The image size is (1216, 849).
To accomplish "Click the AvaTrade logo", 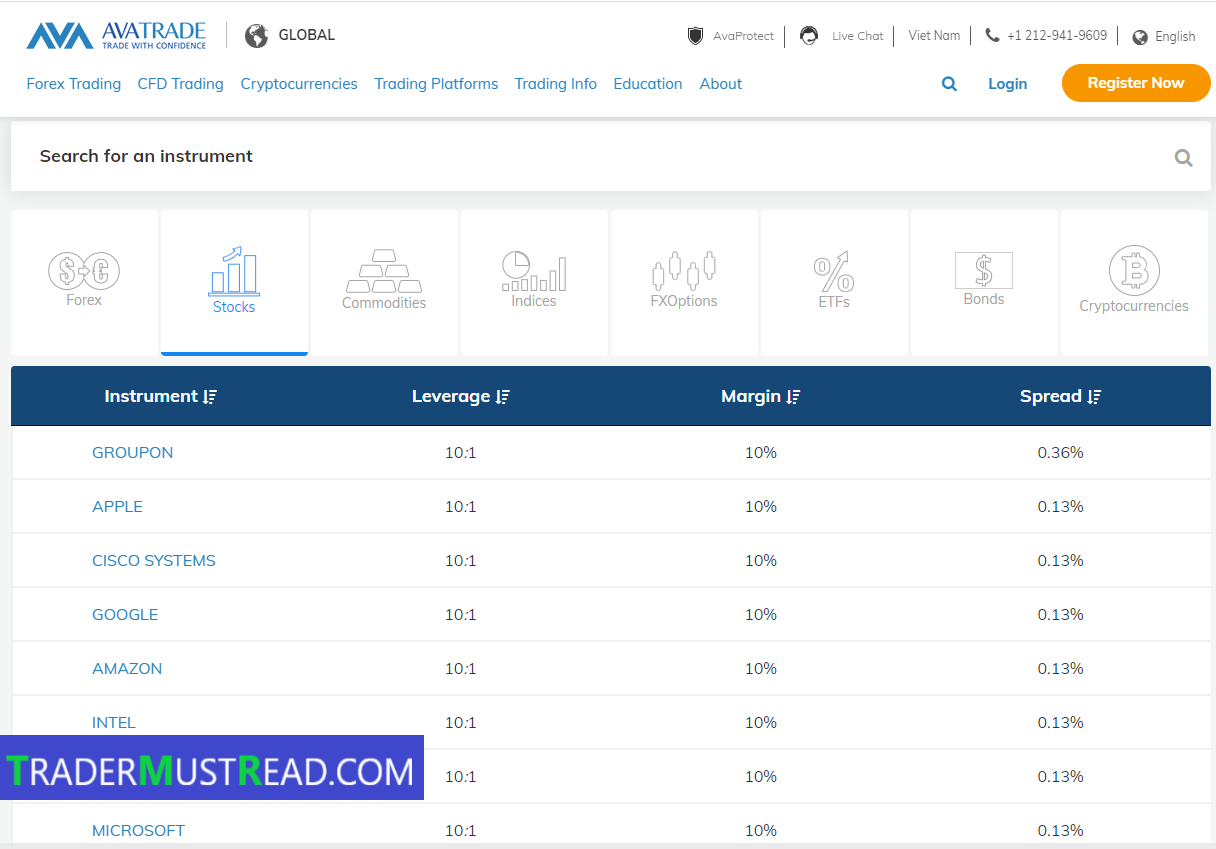I will (116, 35).
